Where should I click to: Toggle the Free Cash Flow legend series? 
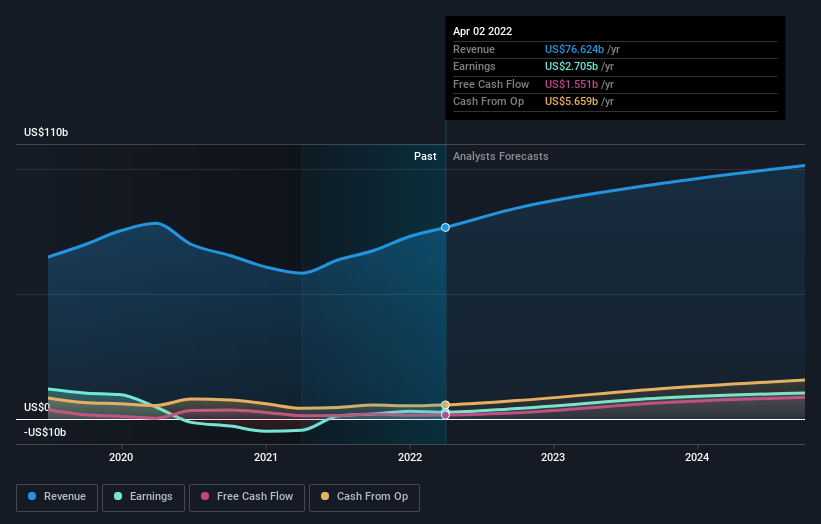coord(247,497)
